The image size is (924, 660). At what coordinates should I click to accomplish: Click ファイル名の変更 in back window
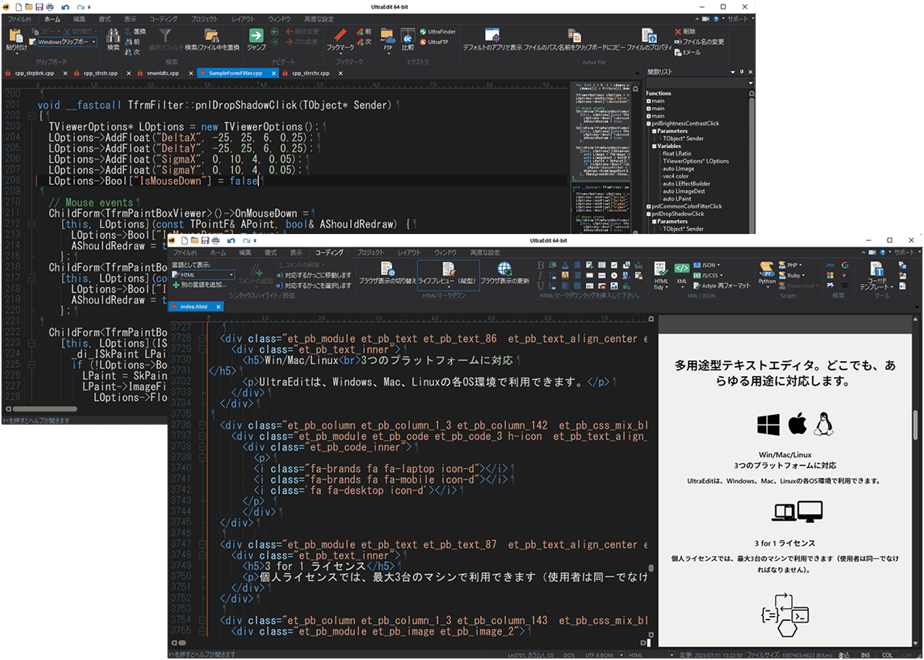tap(699, 42)
